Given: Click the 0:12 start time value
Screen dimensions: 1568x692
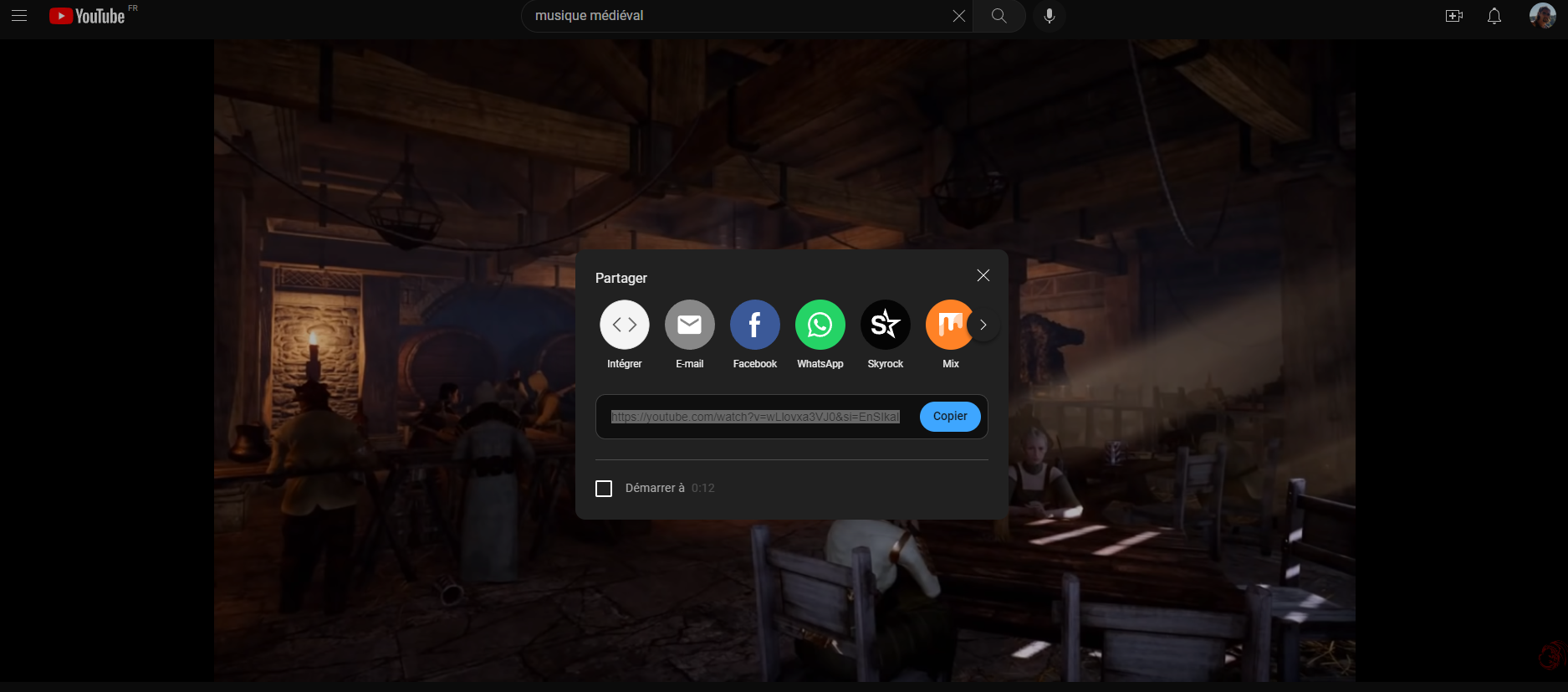Looking at the screenshot, I should (703, 488).
